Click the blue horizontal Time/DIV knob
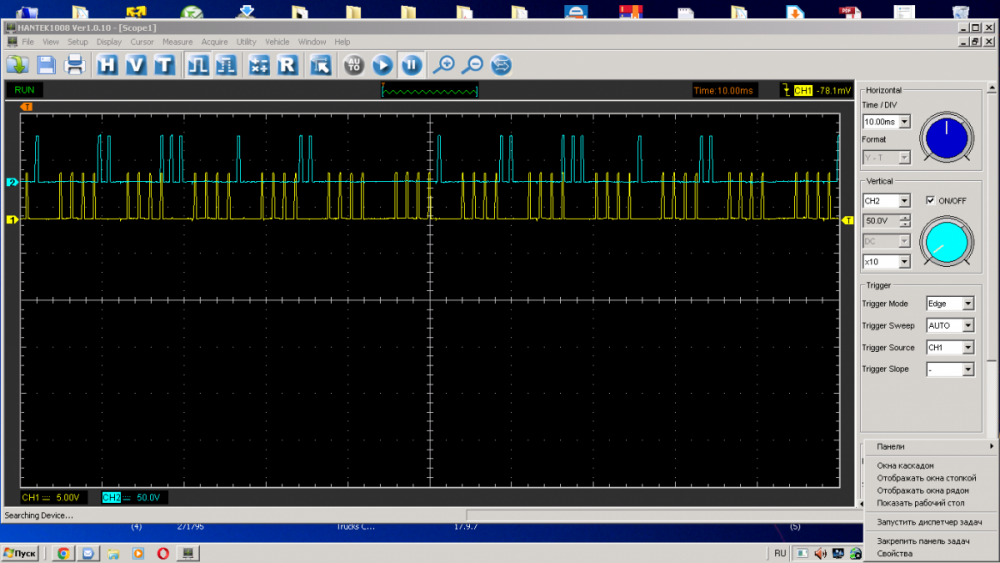 point(945,137)
